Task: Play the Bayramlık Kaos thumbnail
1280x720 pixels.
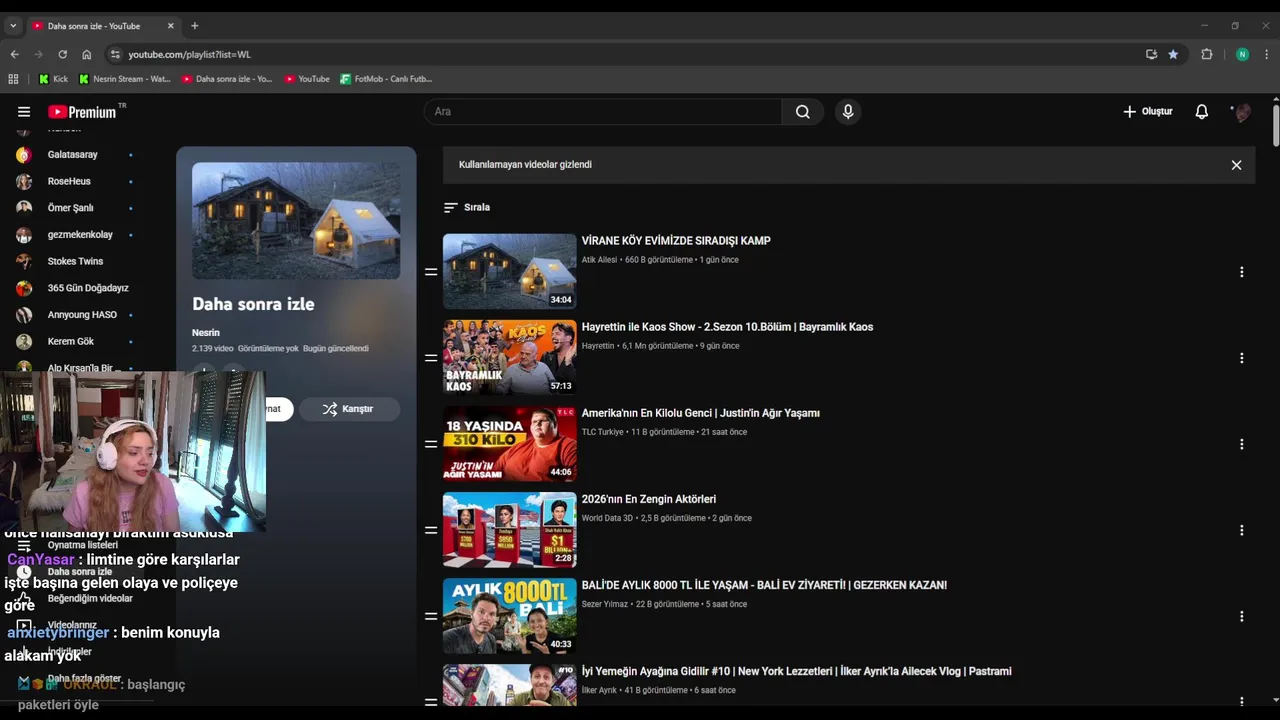Action: pyautogui.click(x=510, y=357)
